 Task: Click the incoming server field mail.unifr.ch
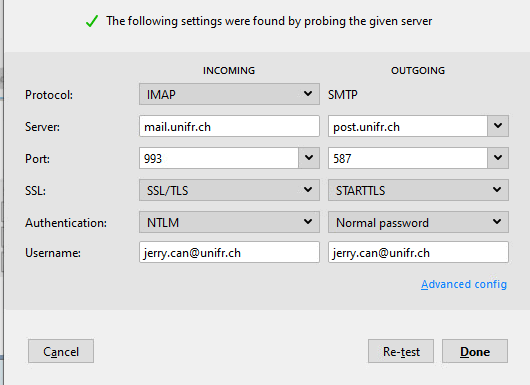pos(229,126)
